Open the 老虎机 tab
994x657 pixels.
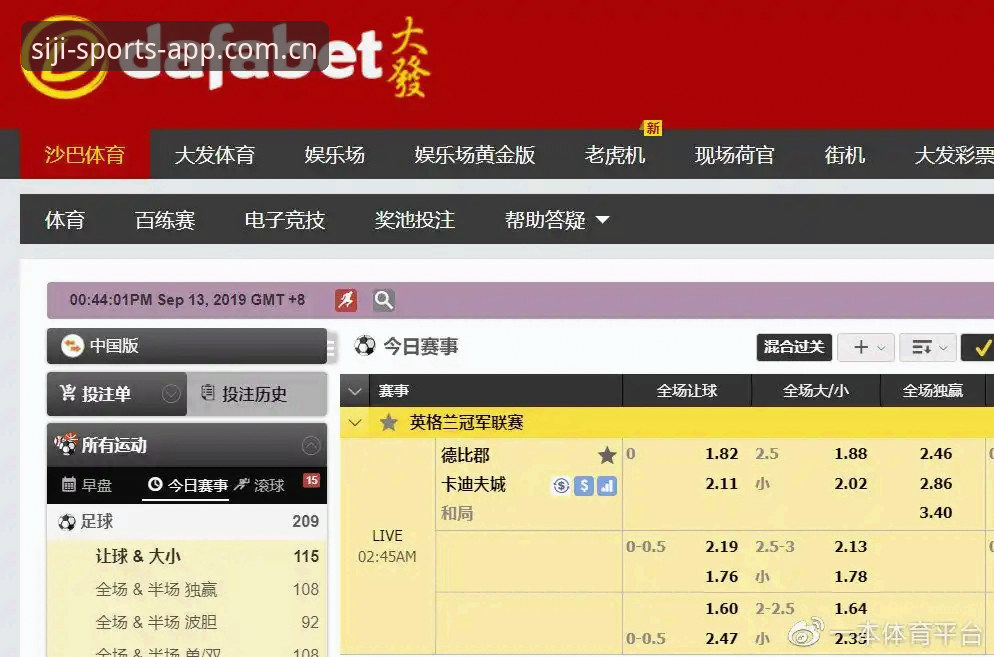pyautogui.click(x=615, y=155)
